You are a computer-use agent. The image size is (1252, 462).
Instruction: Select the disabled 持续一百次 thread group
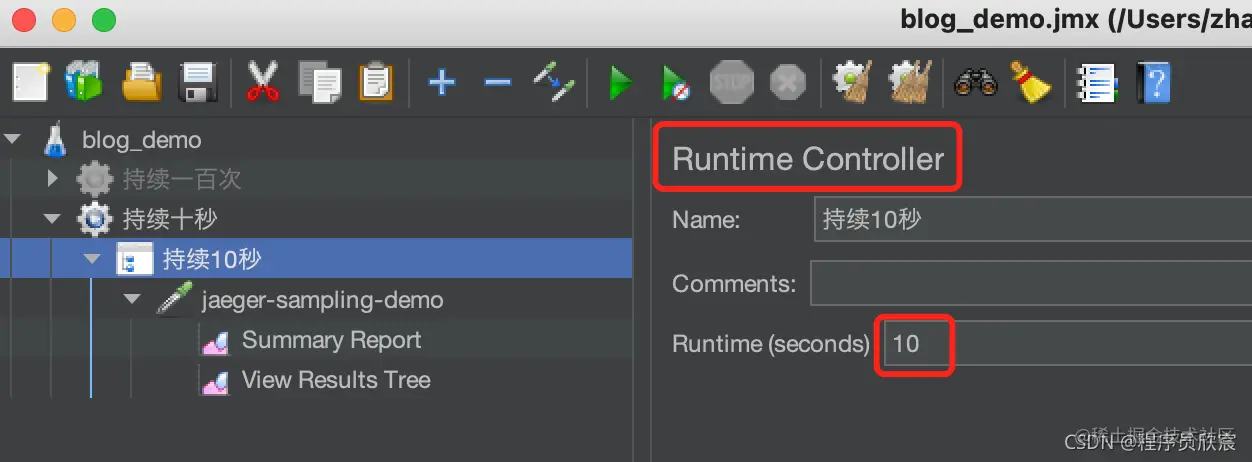click(x=181, y=179)
